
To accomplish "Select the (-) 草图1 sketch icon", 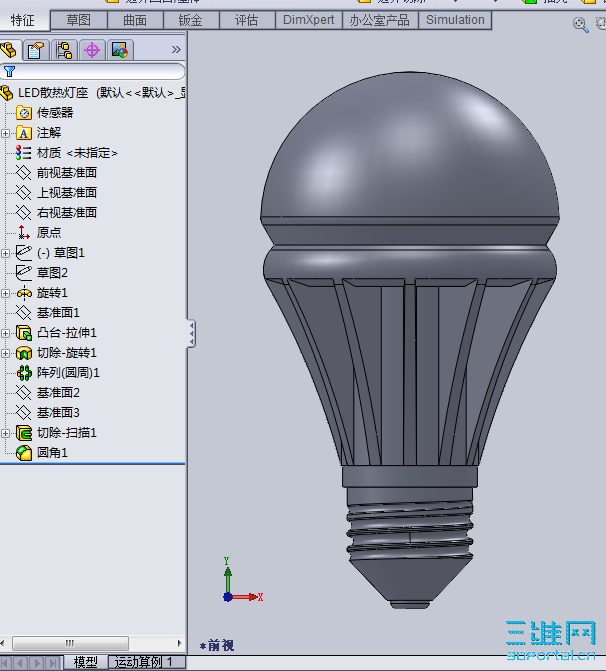I will pyautogui.click(x=24, y=252).
